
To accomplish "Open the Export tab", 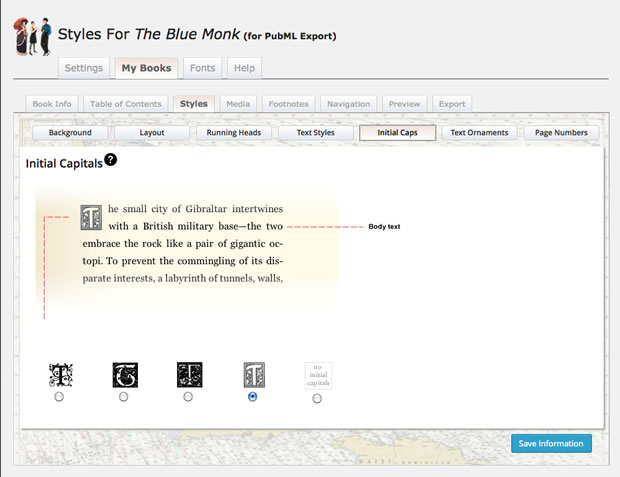I will [452, 103].
